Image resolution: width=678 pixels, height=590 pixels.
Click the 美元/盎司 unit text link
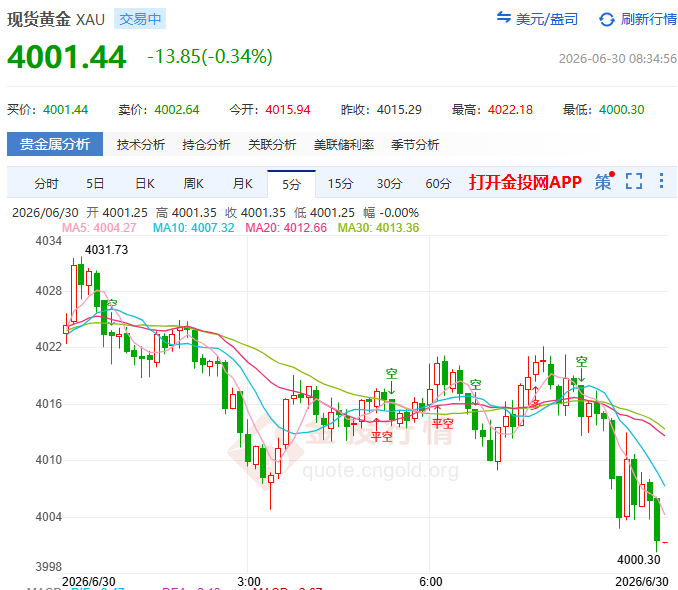click(x=547, y=19)
